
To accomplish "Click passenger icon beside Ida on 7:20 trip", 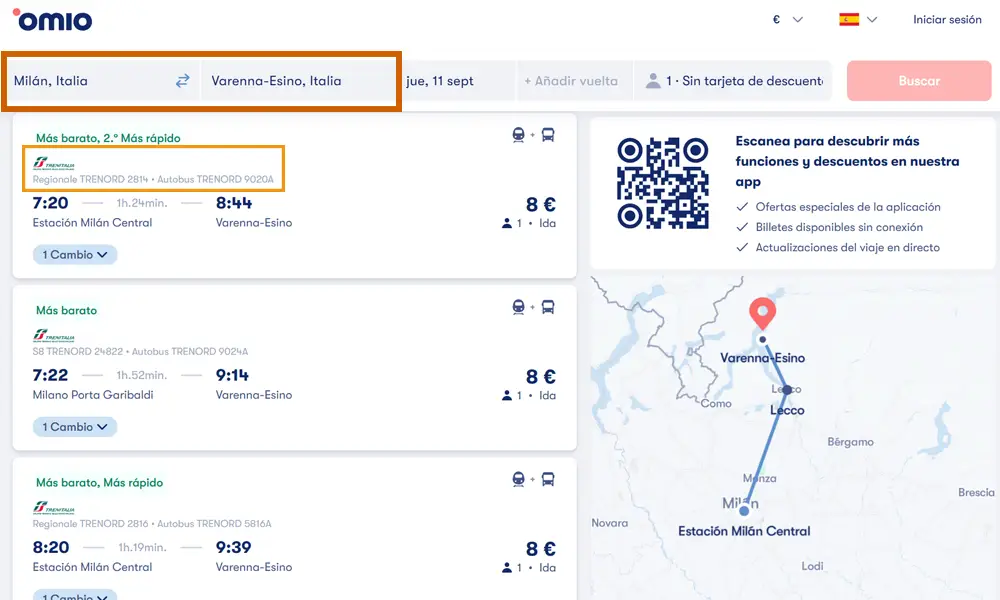I will click(x=506, y=224).
